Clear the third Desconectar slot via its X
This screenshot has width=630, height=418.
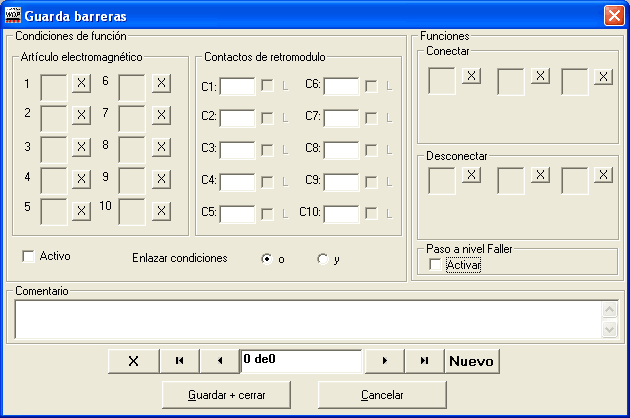click(603, 175)
